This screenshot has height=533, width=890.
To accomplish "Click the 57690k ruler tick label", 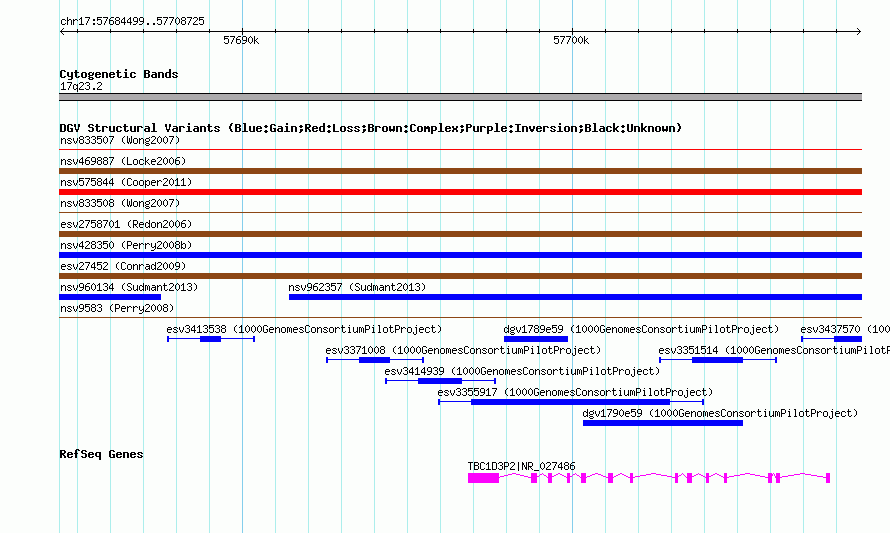I will (x=241, y=40).
